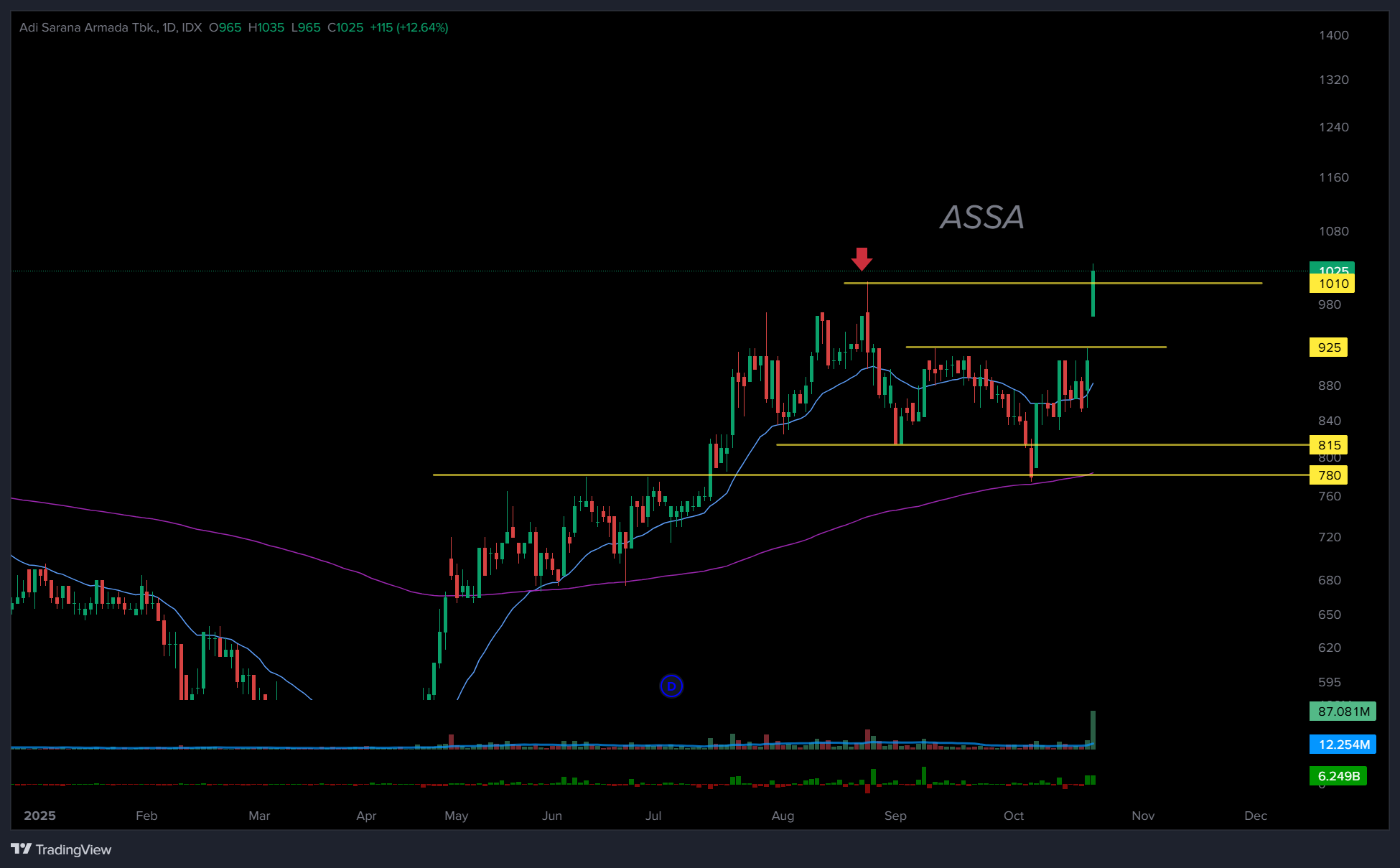1400x868 pixels.
Task: Click the ASSA text annotation
Action: coord(982,218)
